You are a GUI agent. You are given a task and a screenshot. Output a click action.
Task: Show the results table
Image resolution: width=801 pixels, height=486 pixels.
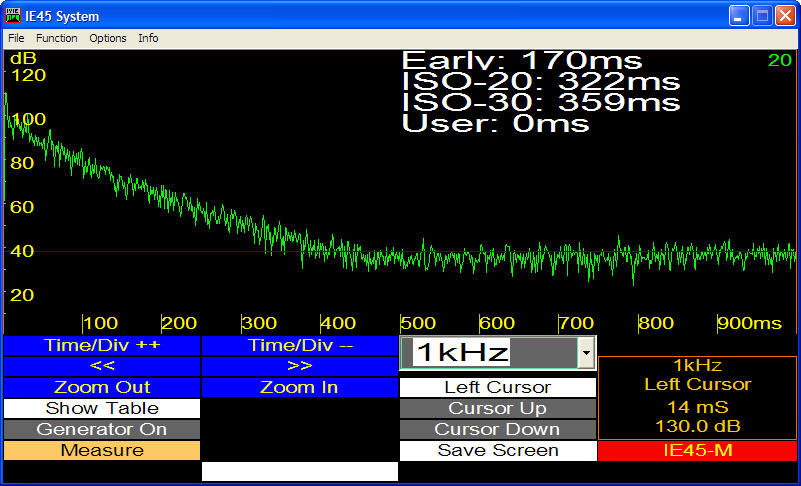[x=102, y=408]
